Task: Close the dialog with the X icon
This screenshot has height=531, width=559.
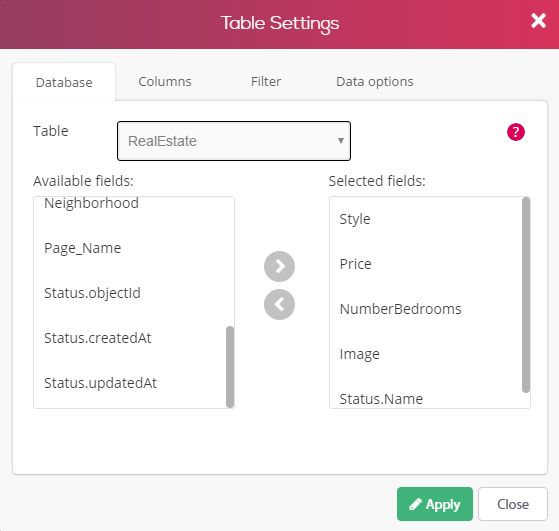Action: pyautogui.click(x=538, y=21)
